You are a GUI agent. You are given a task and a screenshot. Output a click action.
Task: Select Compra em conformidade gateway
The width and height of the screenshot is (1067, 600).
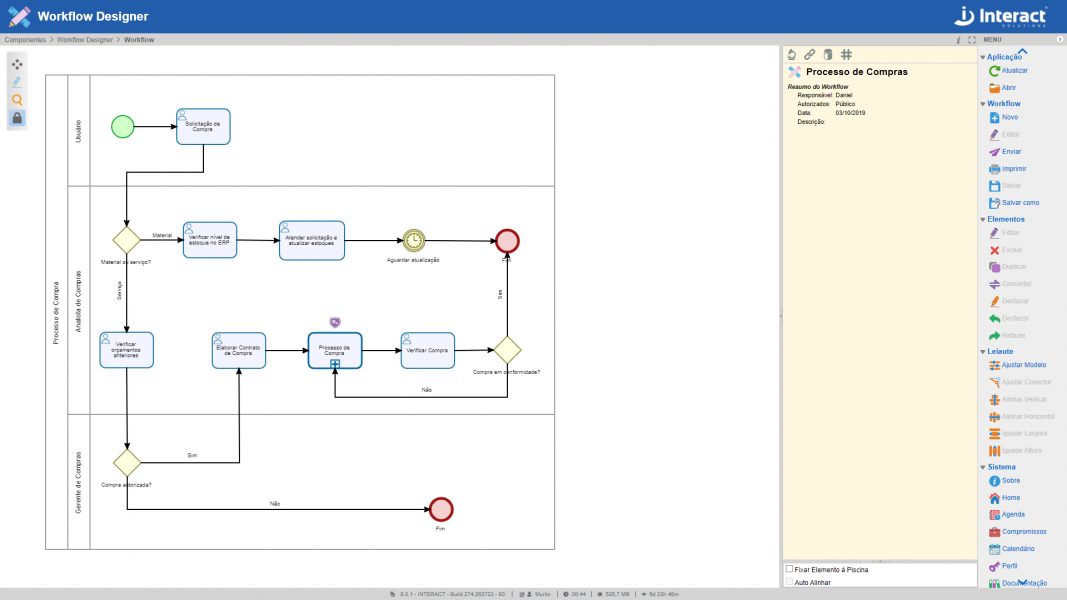point(507,350)
